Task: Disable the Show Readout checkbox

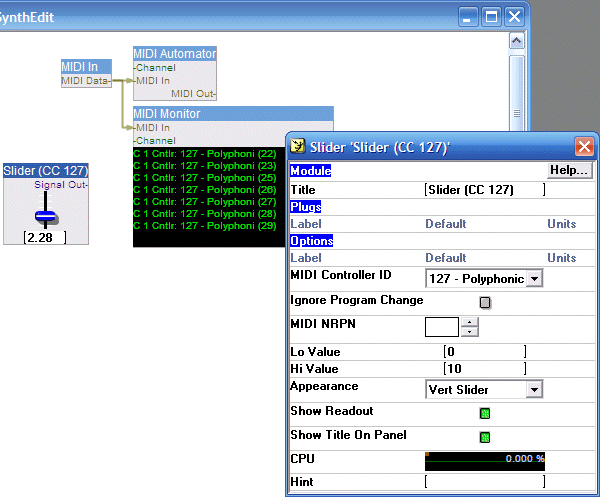Action: [x=485, y=413]
